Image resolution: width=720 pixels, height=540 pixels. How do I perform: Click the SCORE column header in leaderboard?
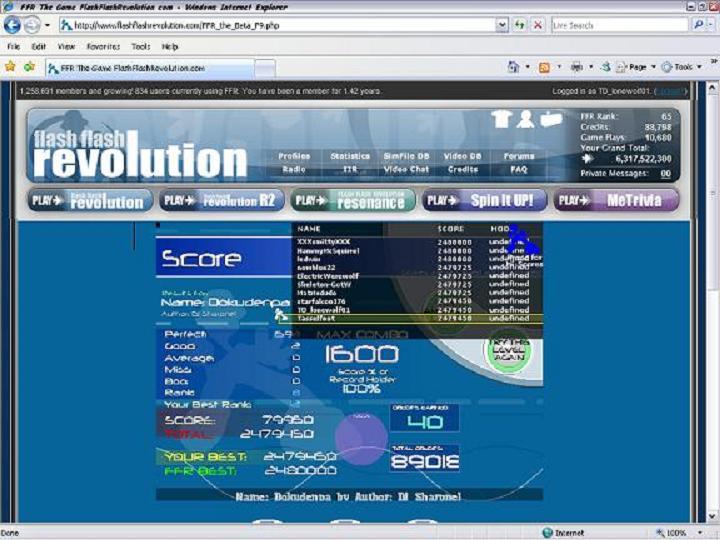tap(450, 228)
